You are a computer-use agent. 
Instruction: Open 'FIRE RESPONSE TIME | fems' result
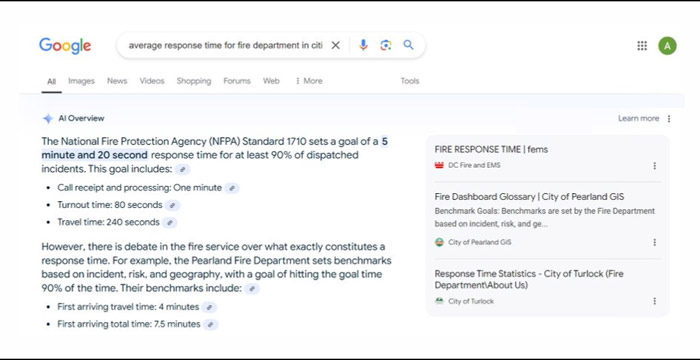491,150
